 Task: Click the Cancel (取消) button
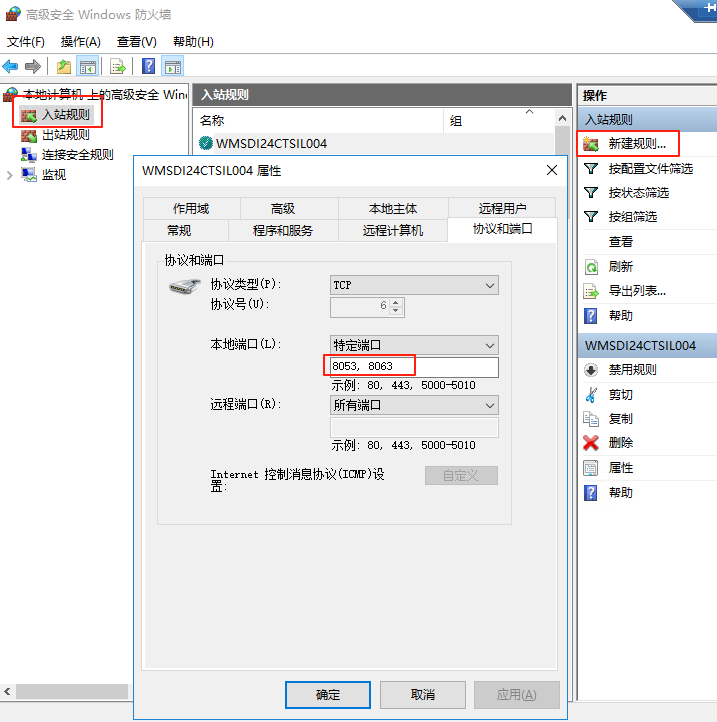click(422, 695)
